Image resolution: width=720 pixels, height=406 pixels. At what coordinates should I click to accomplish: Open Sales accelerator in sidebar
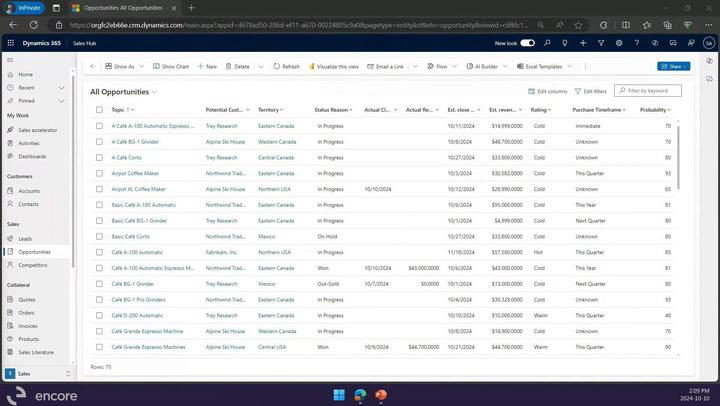point(37,130)
